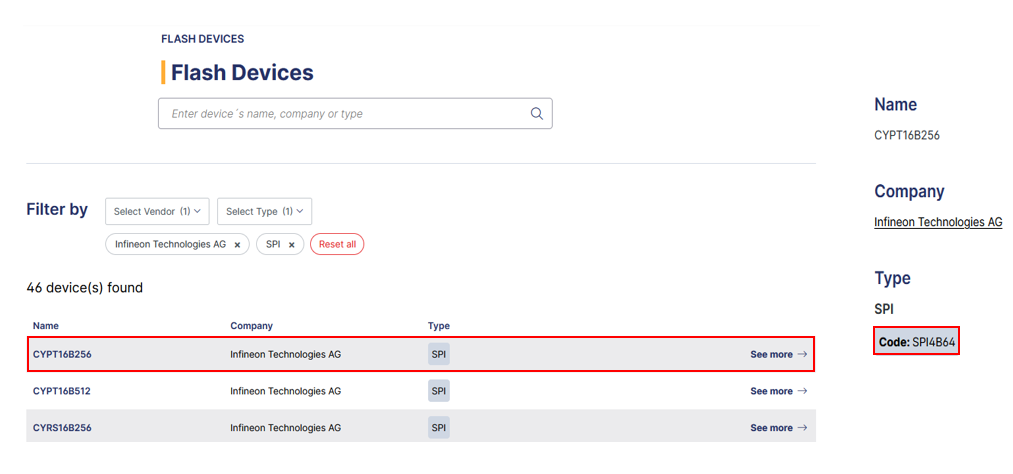Click the Code SPI4B64 label
The height and width of the screenshot is (474, 1013).
coord(916,342)
